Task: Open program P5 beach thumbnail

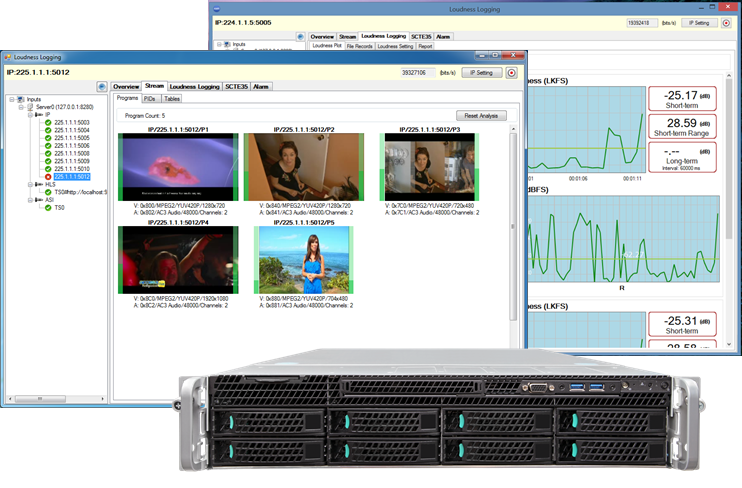Action: [x=304, y=260]
